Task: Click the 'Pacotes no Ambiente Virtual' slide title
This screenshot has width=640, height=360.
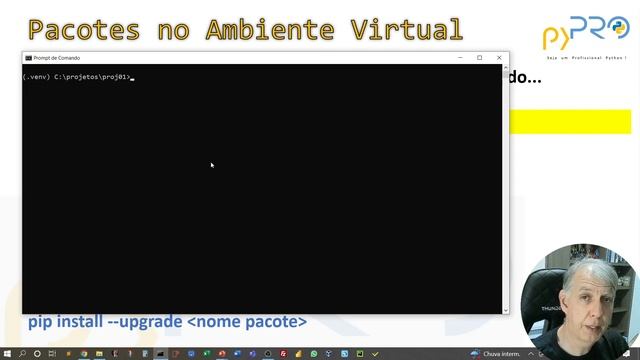Action: coord(245,29)
